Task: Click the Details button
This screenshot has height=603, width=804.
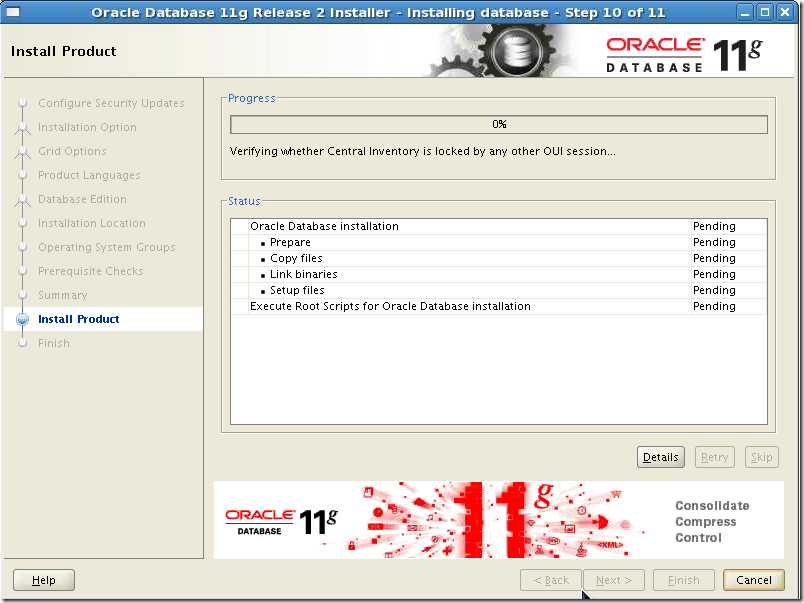Action: pyautogui.click(x=660, y=457)
